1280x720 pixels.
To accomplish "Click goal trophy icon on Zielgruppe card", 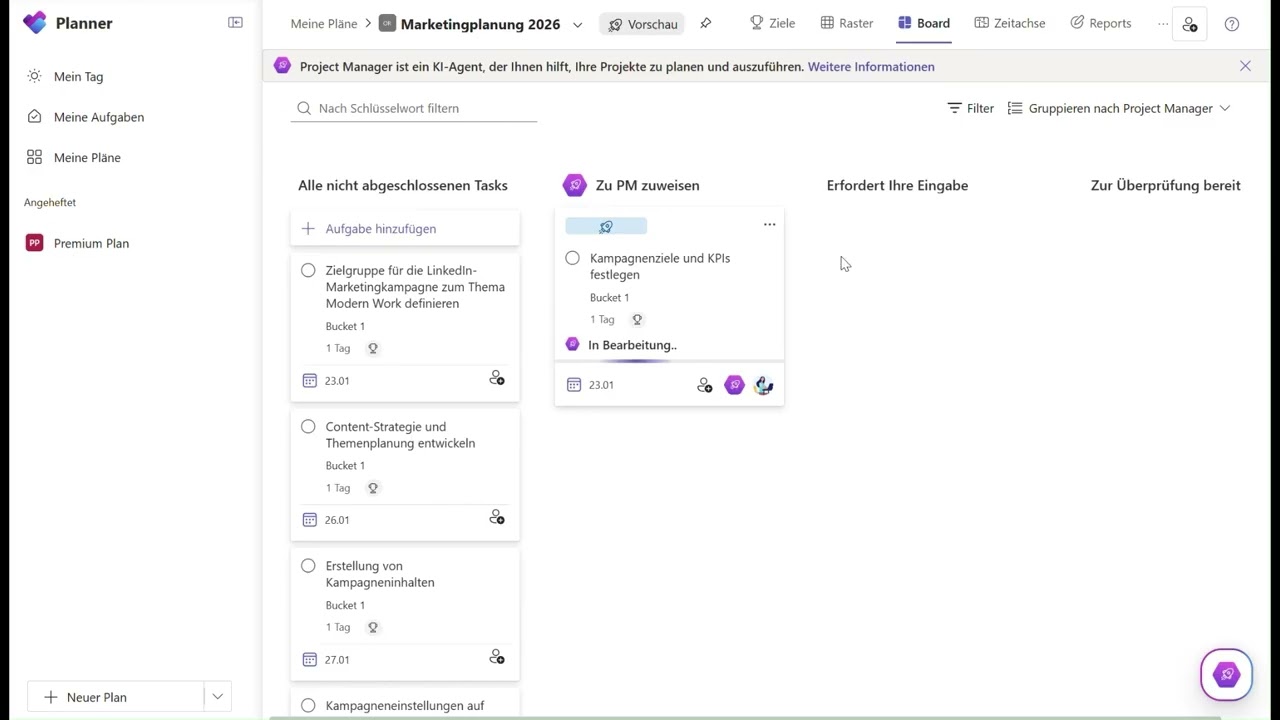I will point(373,349).
